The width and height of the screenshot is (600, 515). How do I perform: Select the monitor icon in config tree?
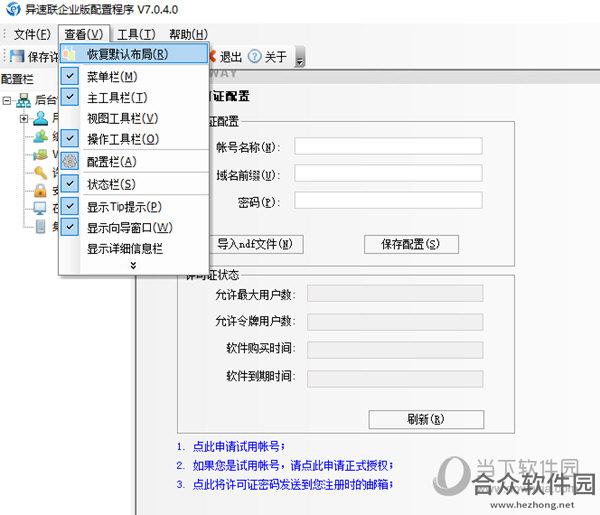40,208
